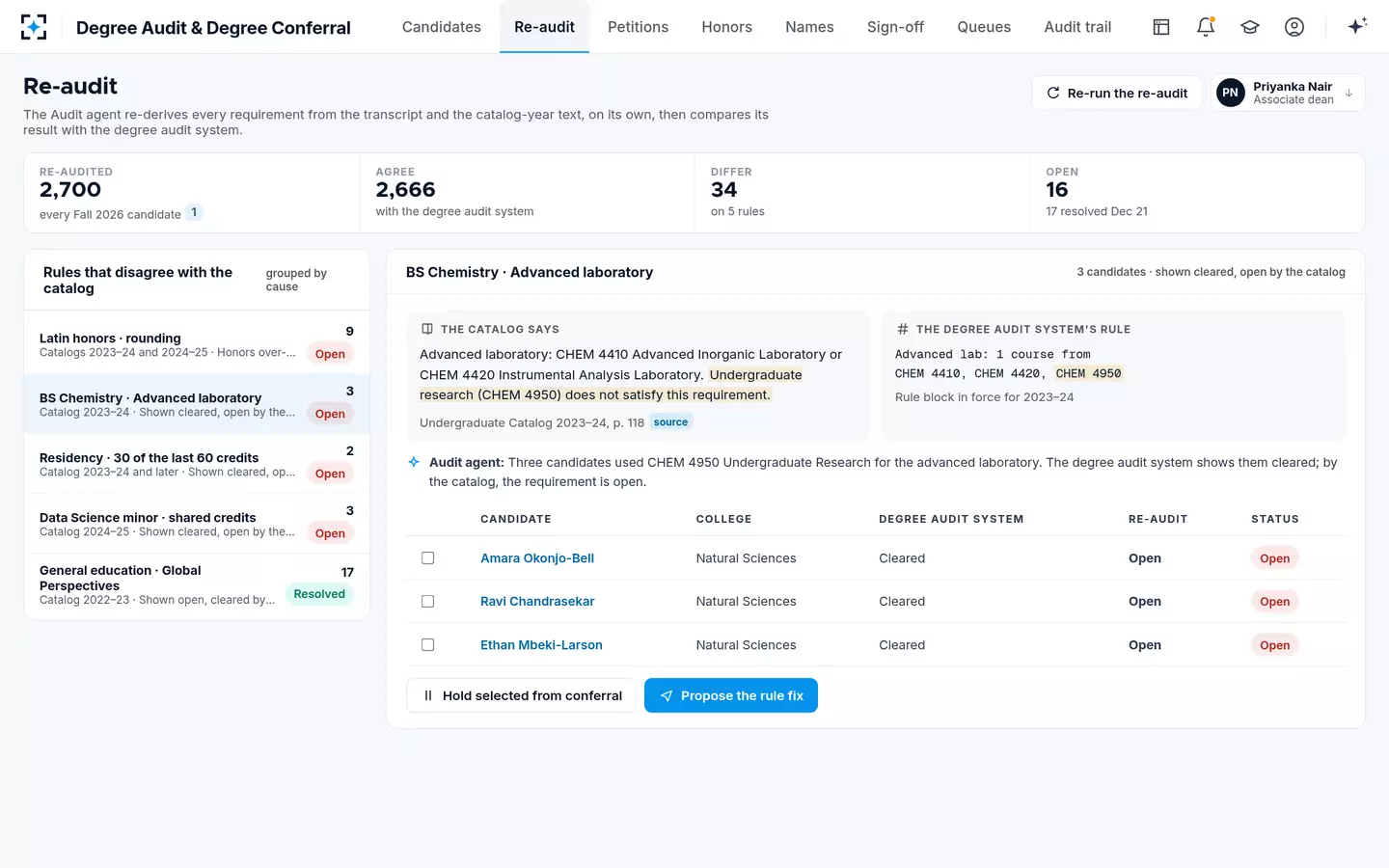Expand the Priyanka Nair role dropdown arrow
Screen dimensions: 1389x868
pos(1348,93)
